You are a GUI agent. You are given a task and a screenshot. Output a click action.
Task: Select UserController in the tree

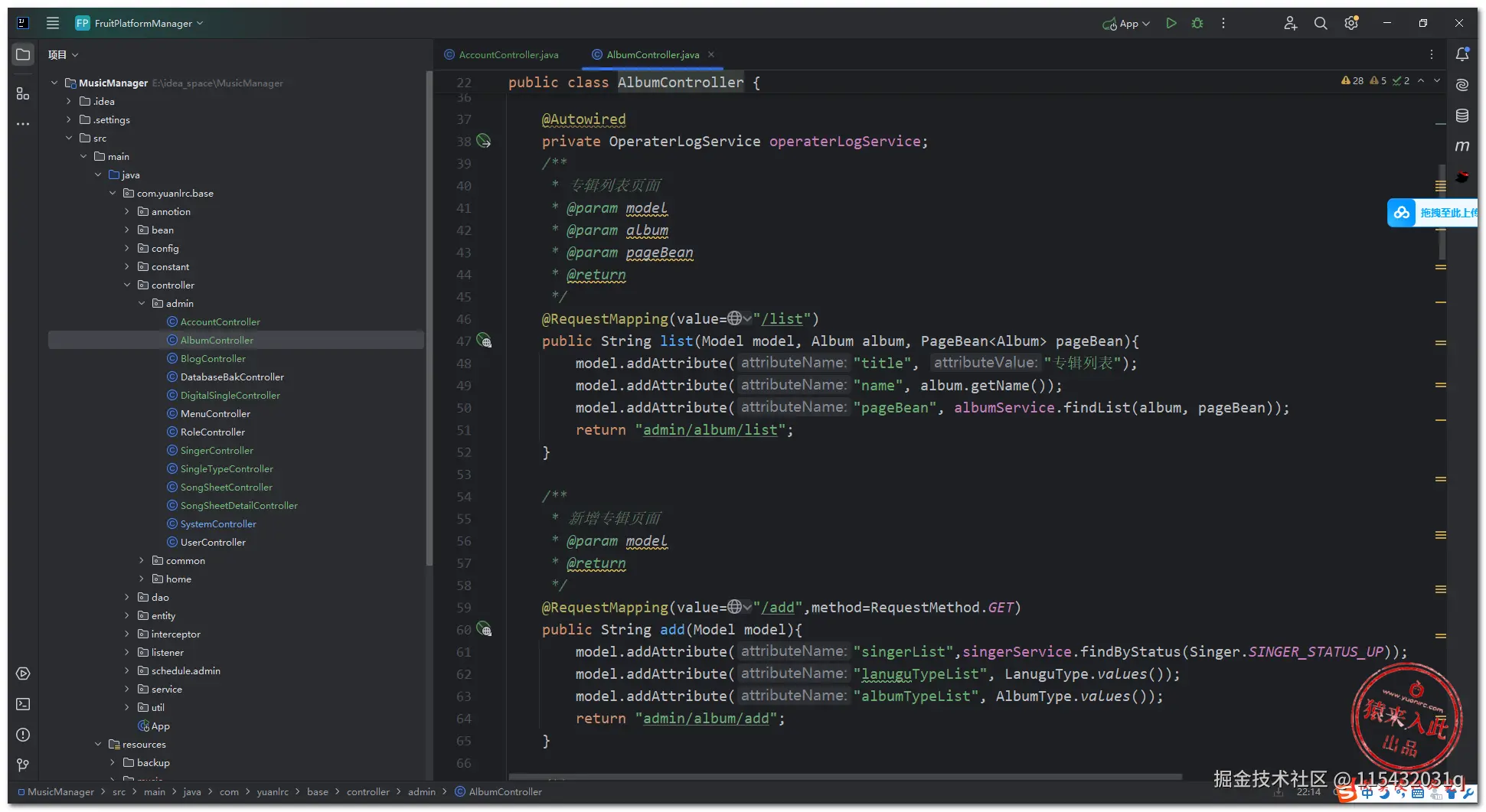coord(213,542)
